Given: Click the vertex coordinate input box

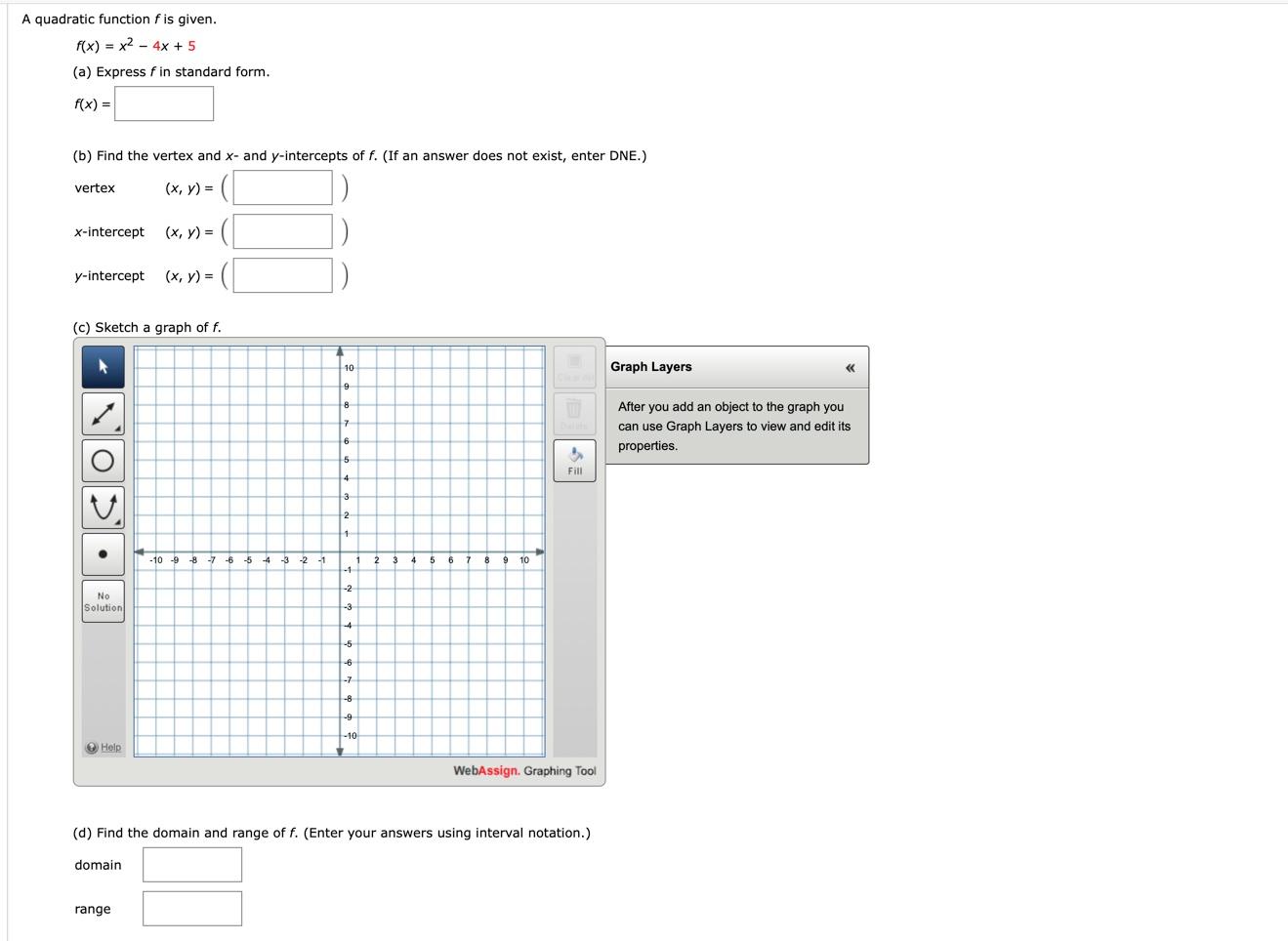Looking at the screenshot, I should (281, 186).
